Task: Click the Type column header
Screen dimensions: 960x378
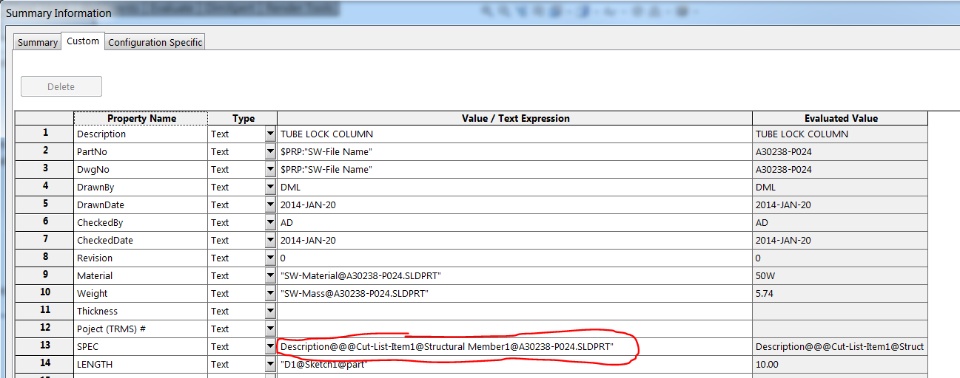Action: tap(243, 118)
